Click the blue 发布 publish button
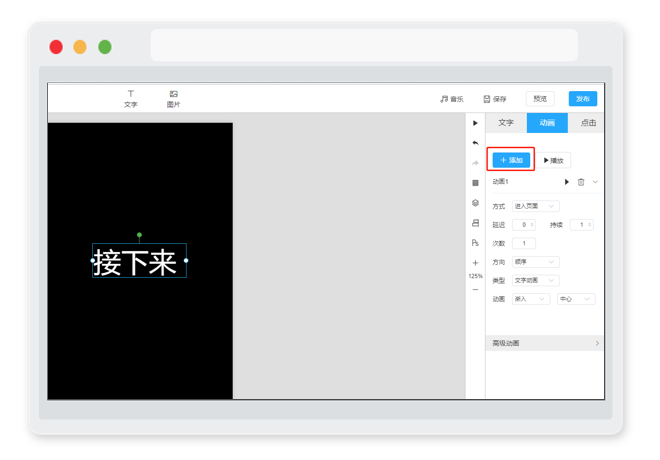The image size is (660, 460). tap(583, 99)
